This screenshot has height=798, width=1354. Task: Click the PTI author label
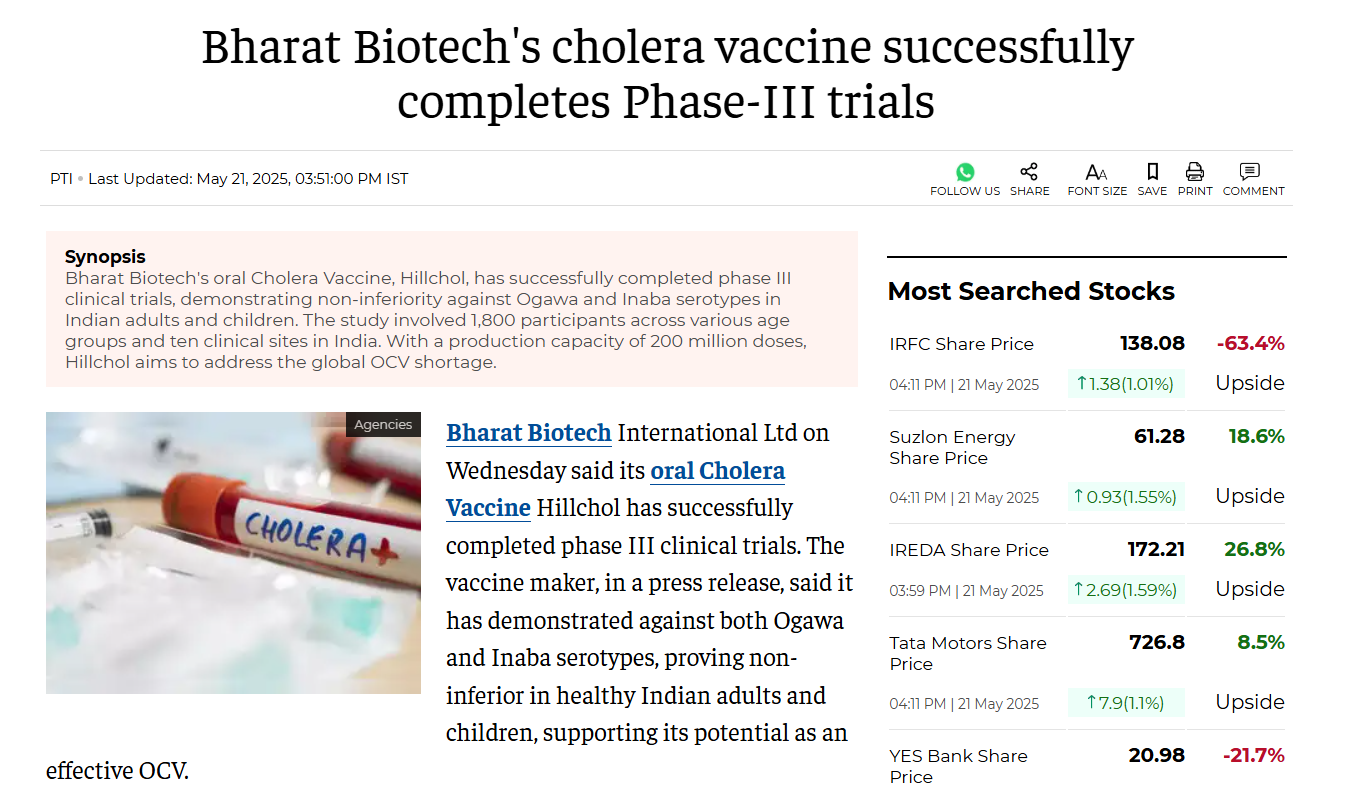pos(61,179)
